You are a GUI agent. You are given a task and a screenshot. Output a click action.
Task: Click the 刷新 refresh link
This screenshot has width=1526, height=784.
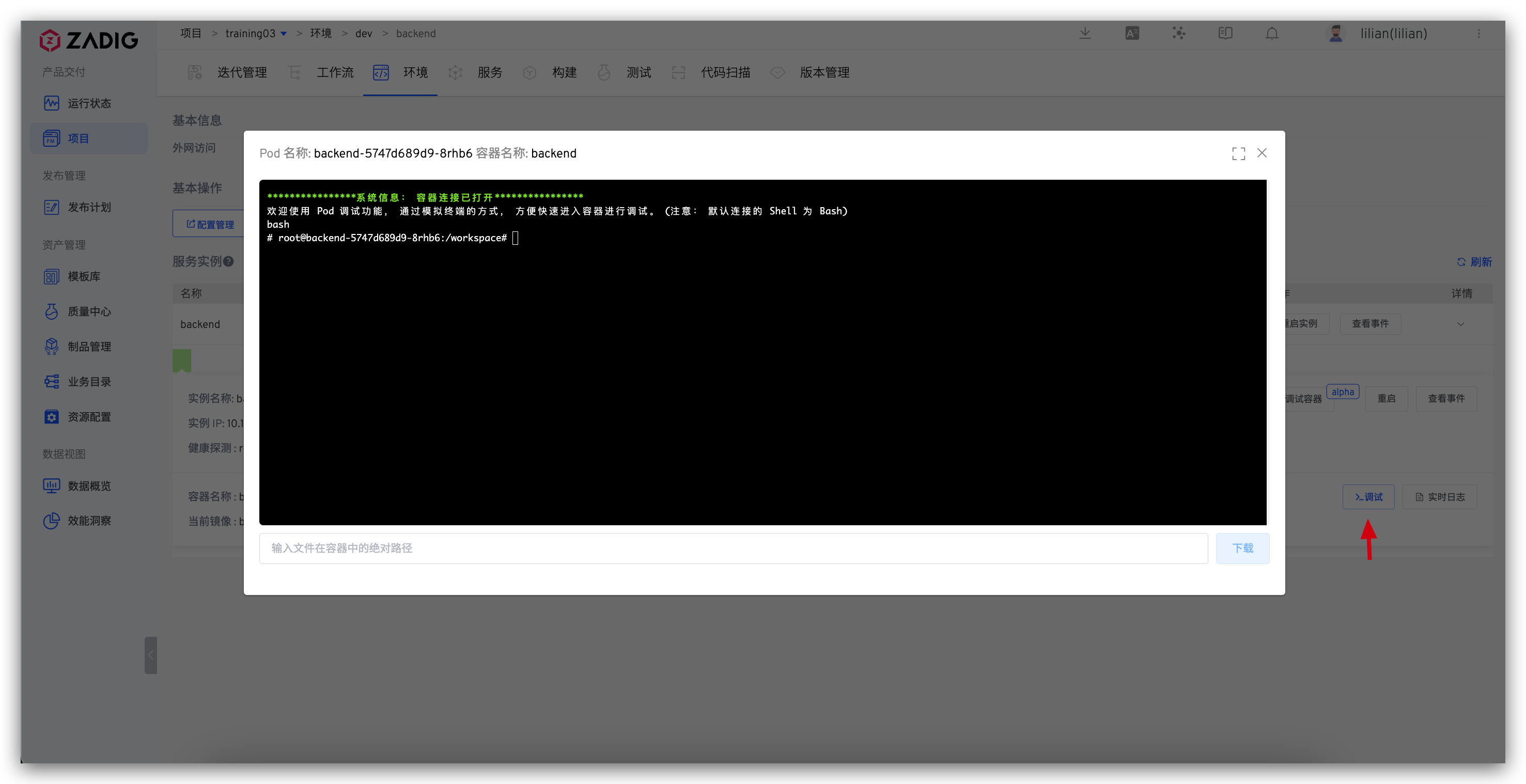coord(1474,262)
